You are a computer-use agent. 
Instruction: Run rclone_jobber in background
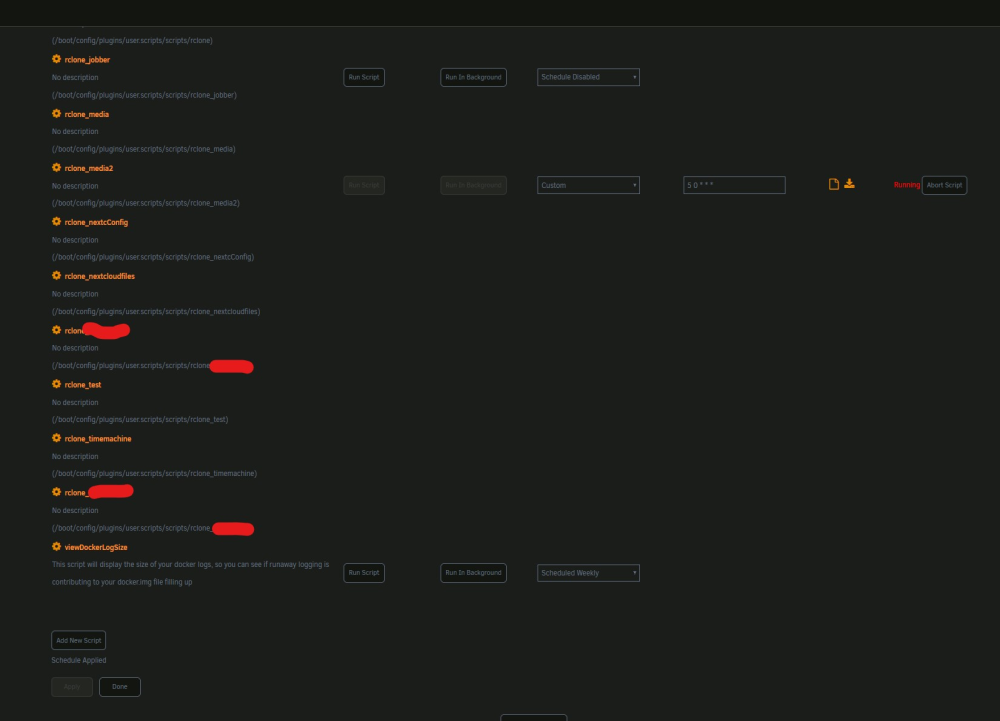tap(473, 77)
